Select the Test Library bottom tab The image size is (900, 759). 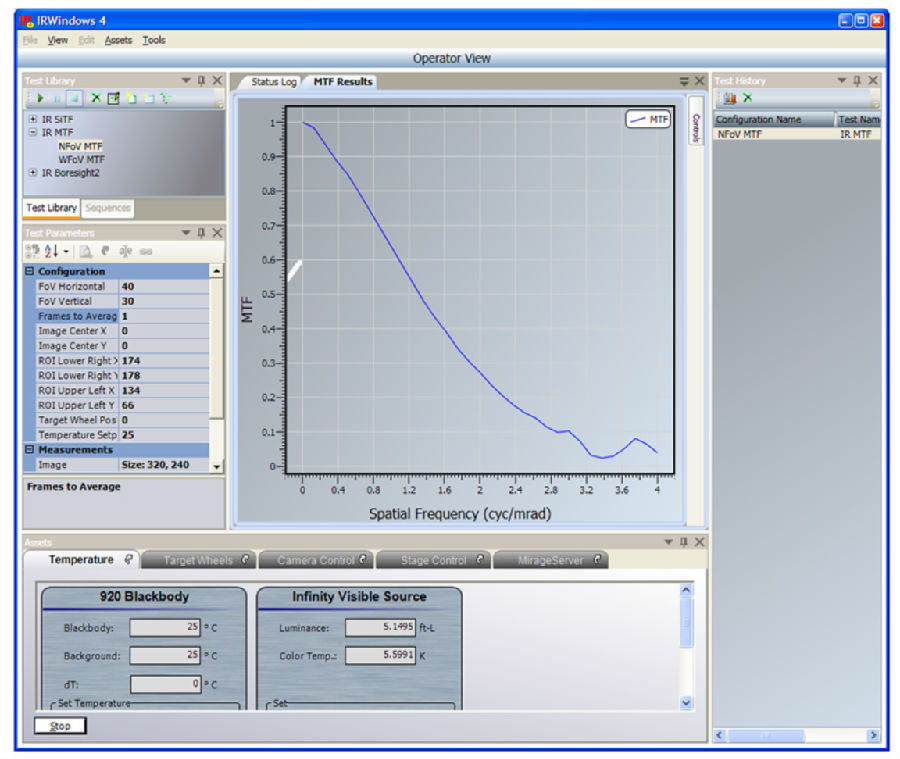[x=51, y=208]
